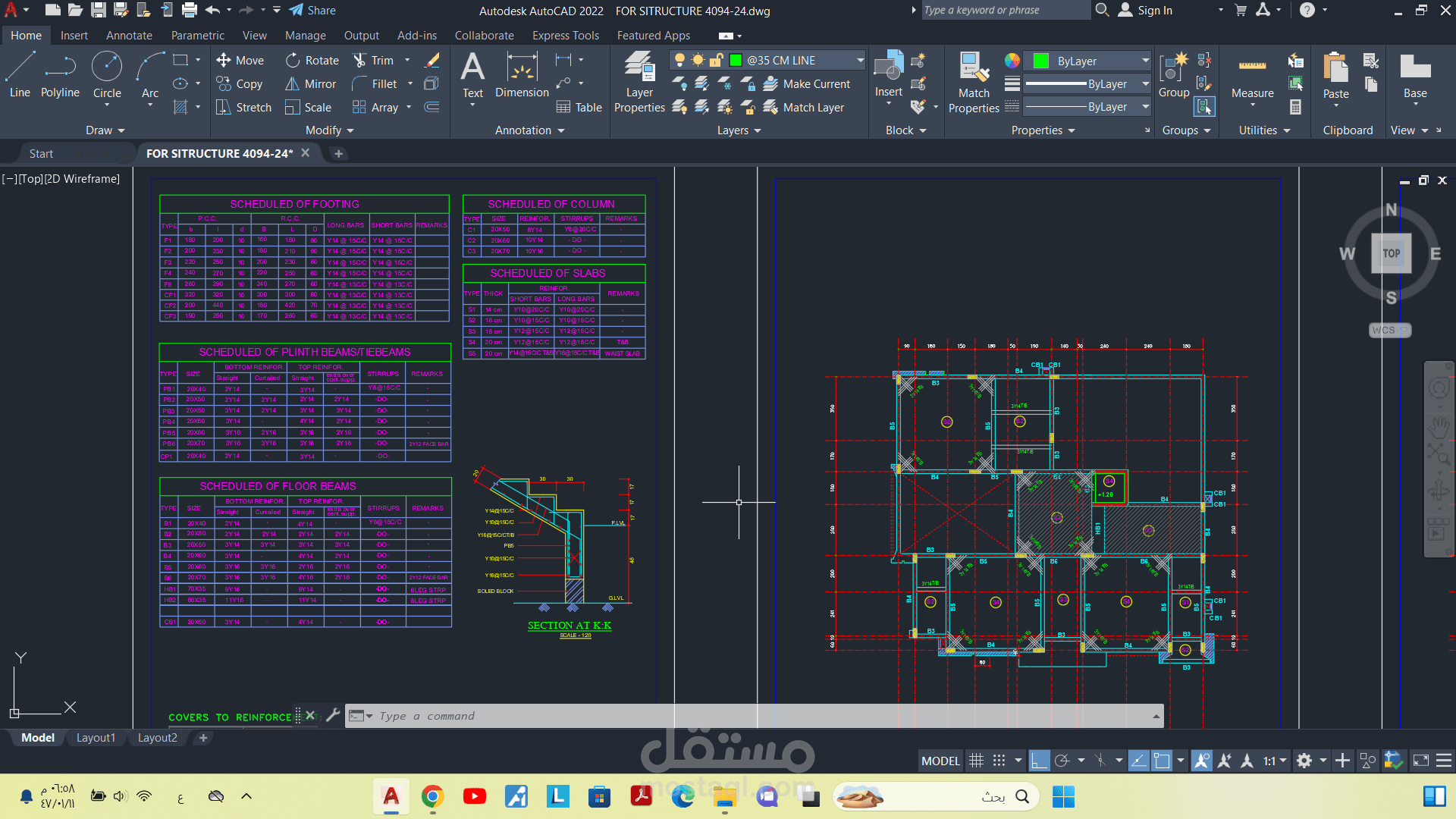This screenshot has width=1456, height=819.
Task: Select the Text annotation tool
Action: point(472,75)
